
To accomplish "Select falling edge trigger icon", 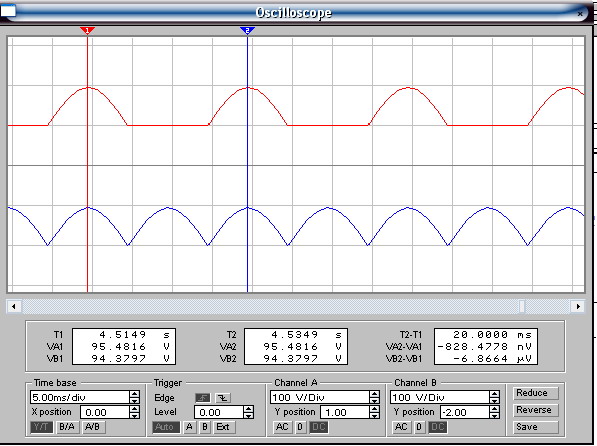I will point(223,398).
